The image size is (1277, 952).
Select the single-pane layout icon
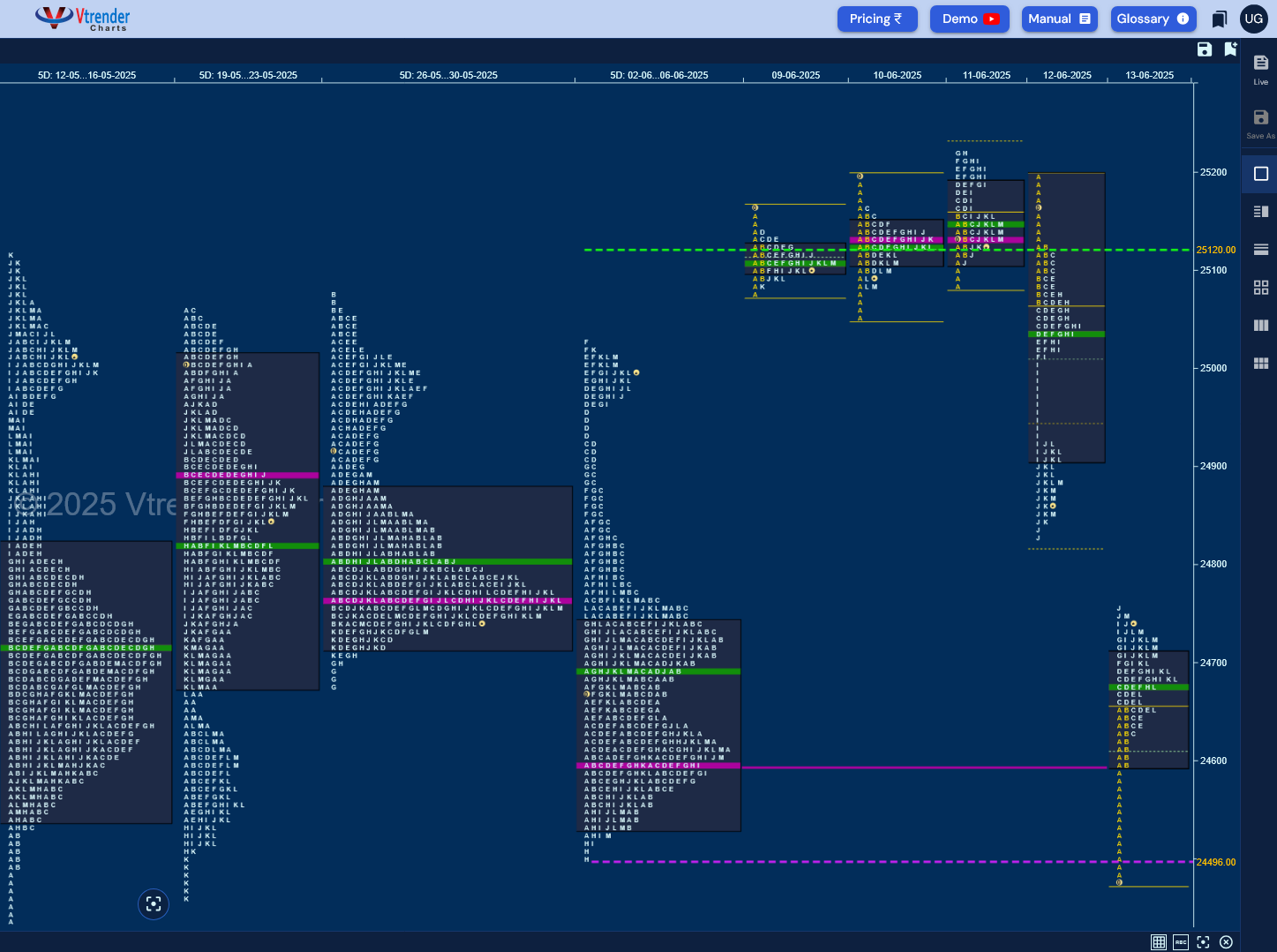1261,174
